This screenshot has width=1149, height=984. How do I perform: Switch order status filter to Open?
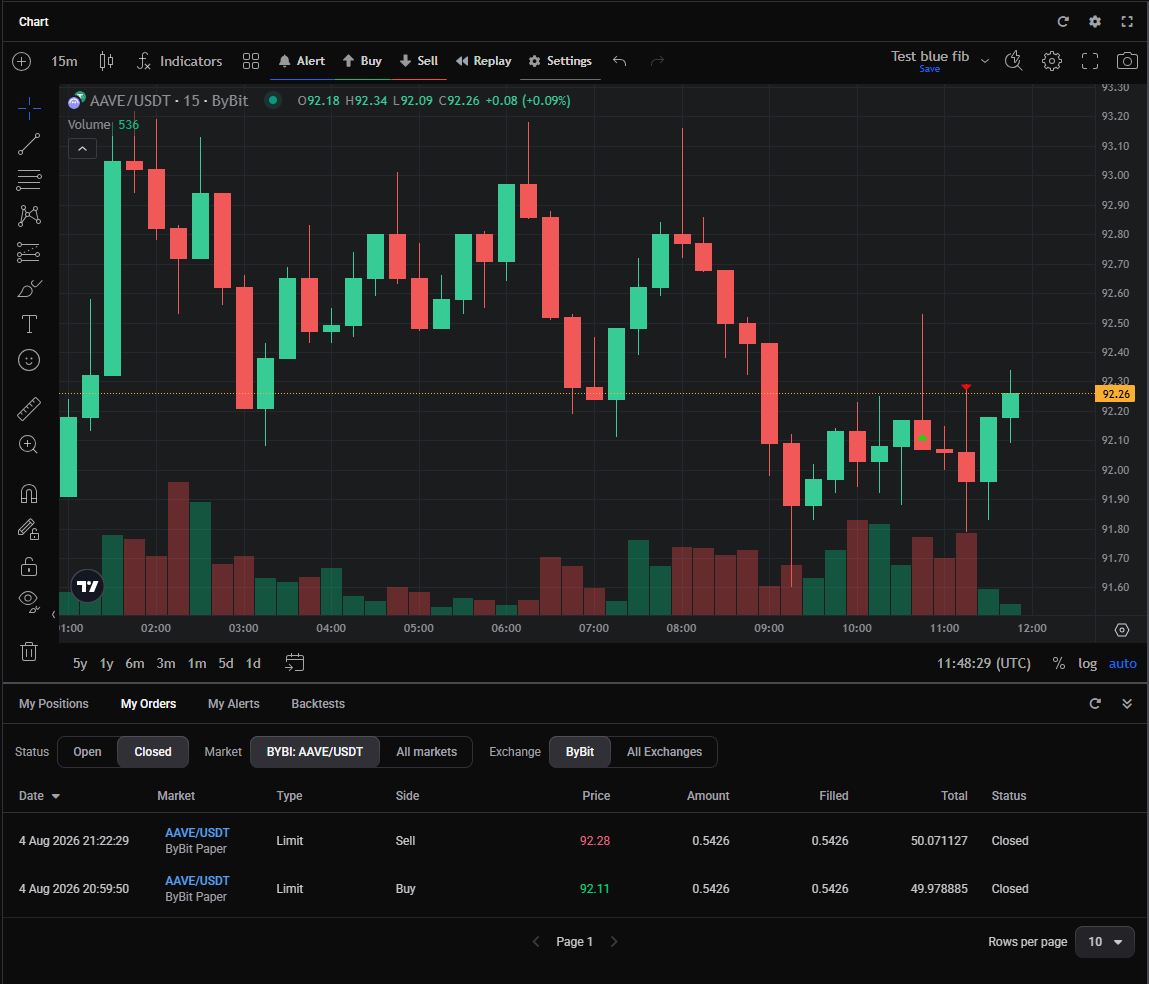pyautogui.click(x=87, y=752)
